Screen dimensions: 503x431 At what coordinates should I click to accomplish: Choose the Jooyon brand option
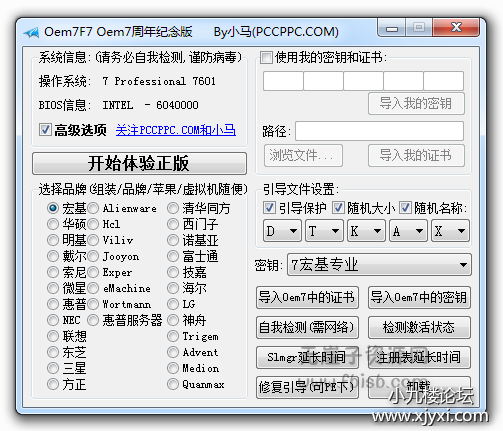93,256
